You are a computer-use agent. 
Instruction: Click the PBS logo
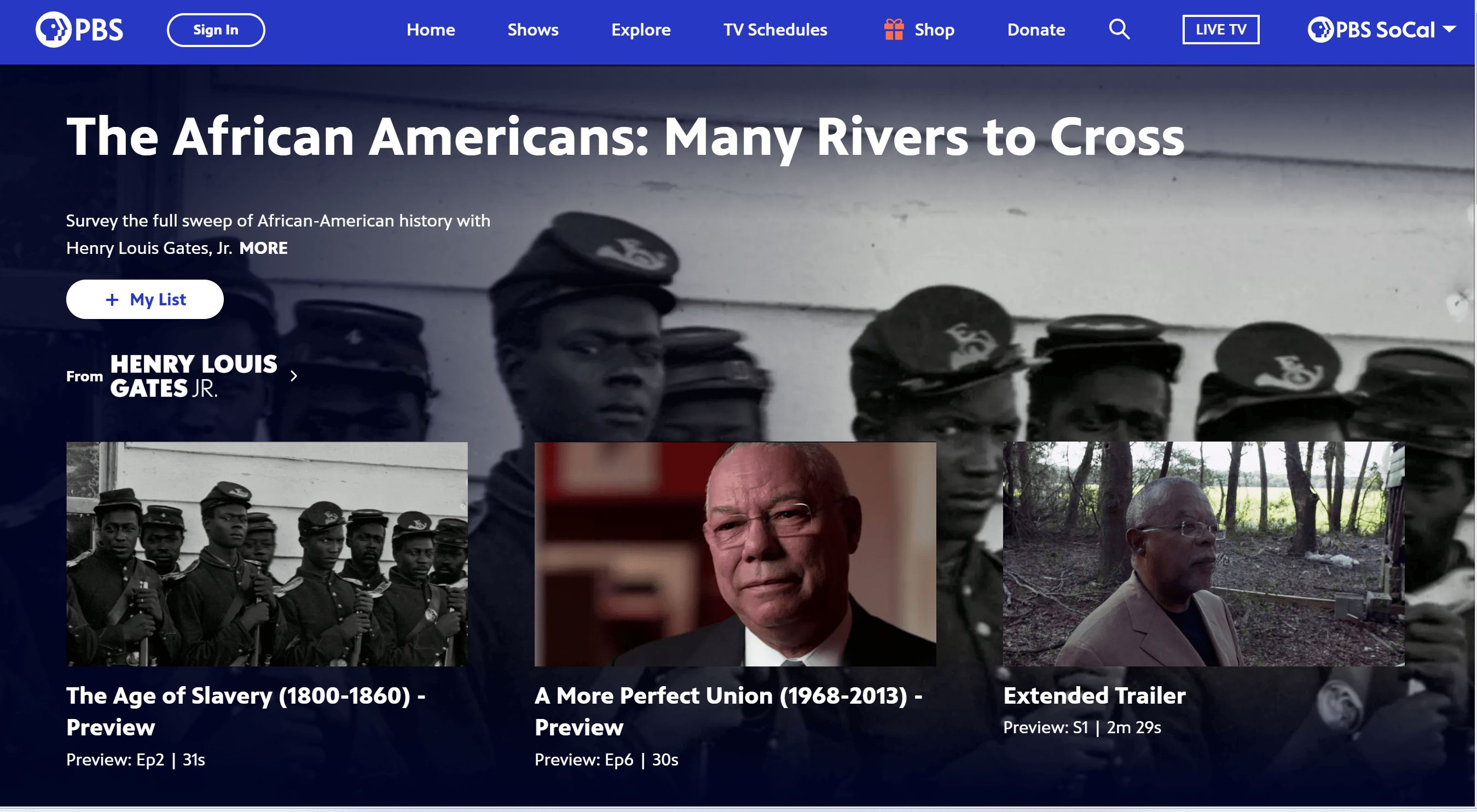[79, 30]
